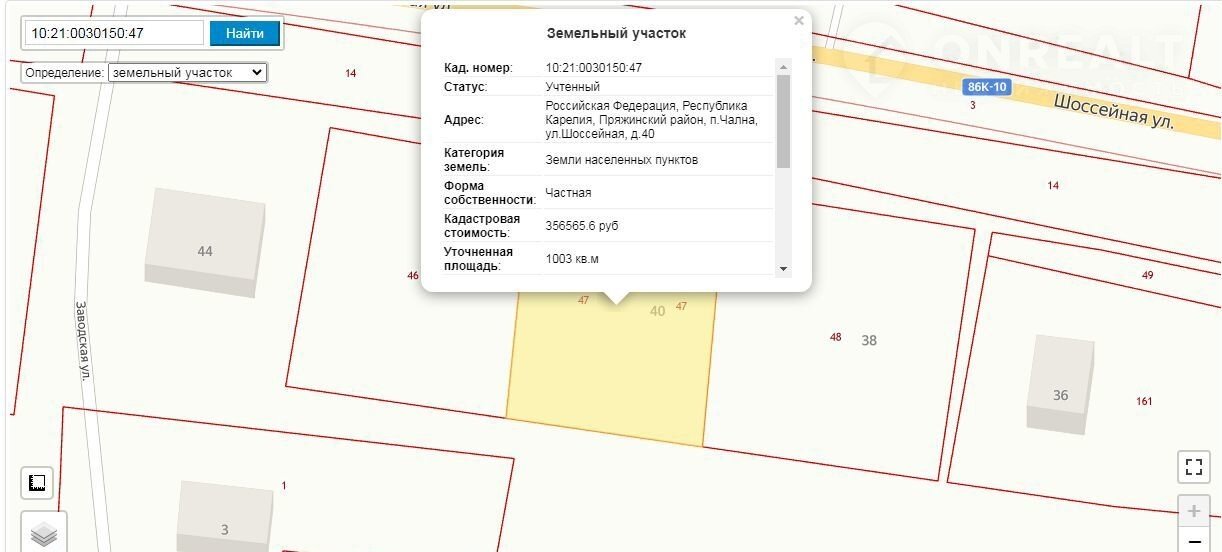The height and width of the screenshot is (552, 1222).
Task: Click the 86K-10 road badge
Action: [987, 87]
